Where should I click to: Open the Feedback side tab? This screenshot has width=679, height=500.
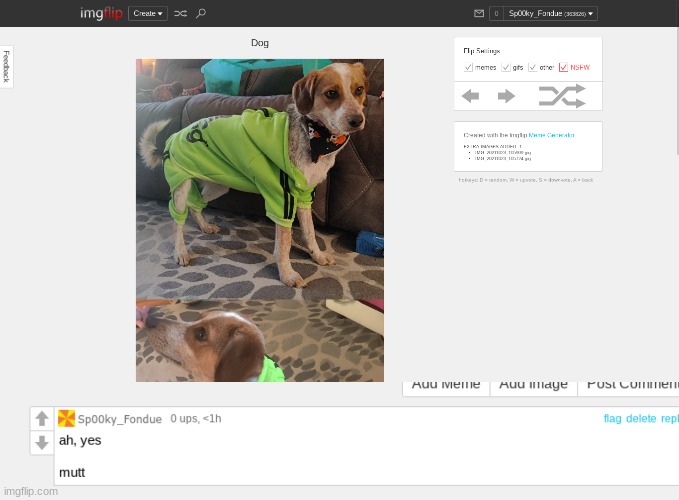(x=6, y=67)
